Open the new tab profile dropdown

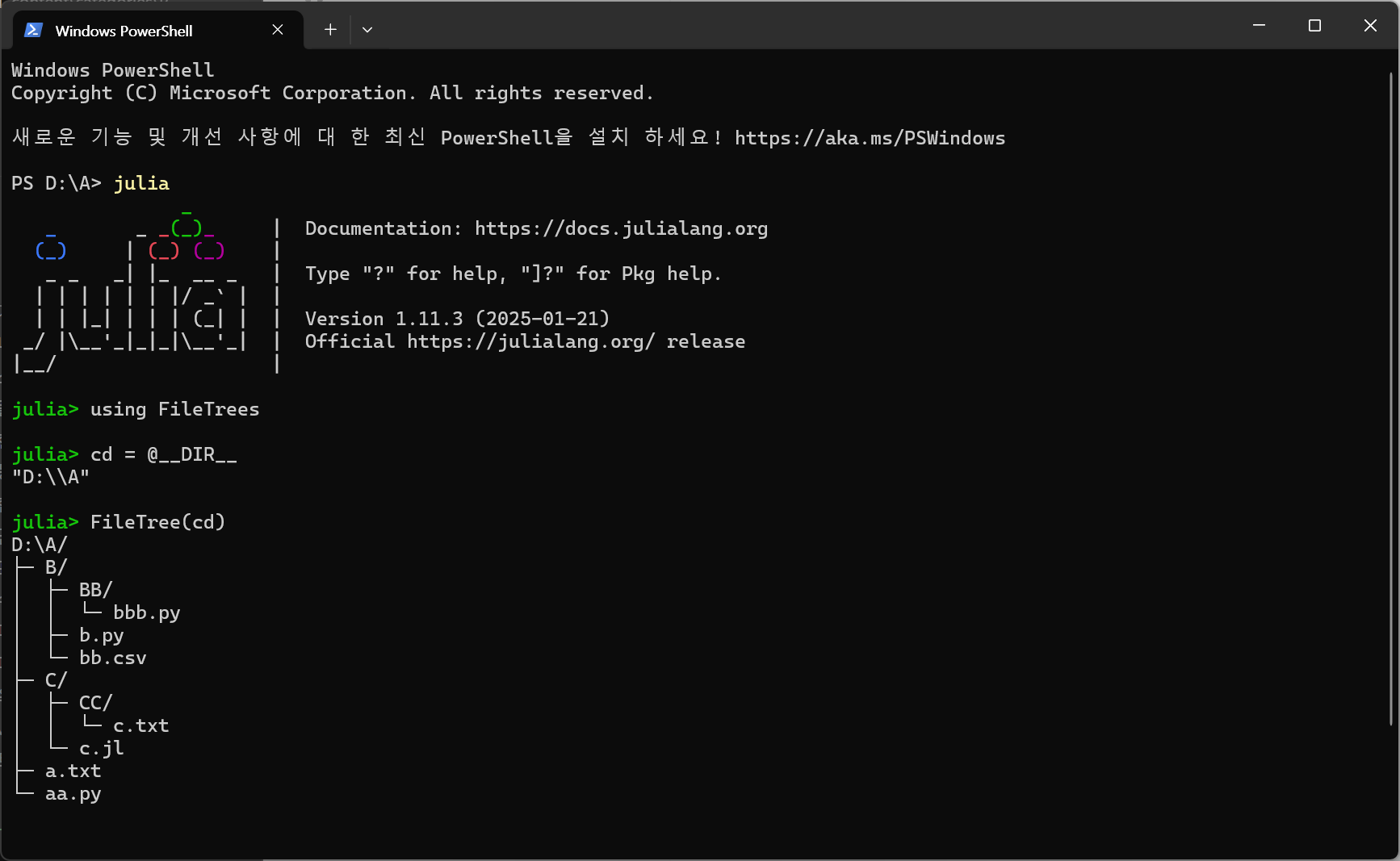point(367,30)
